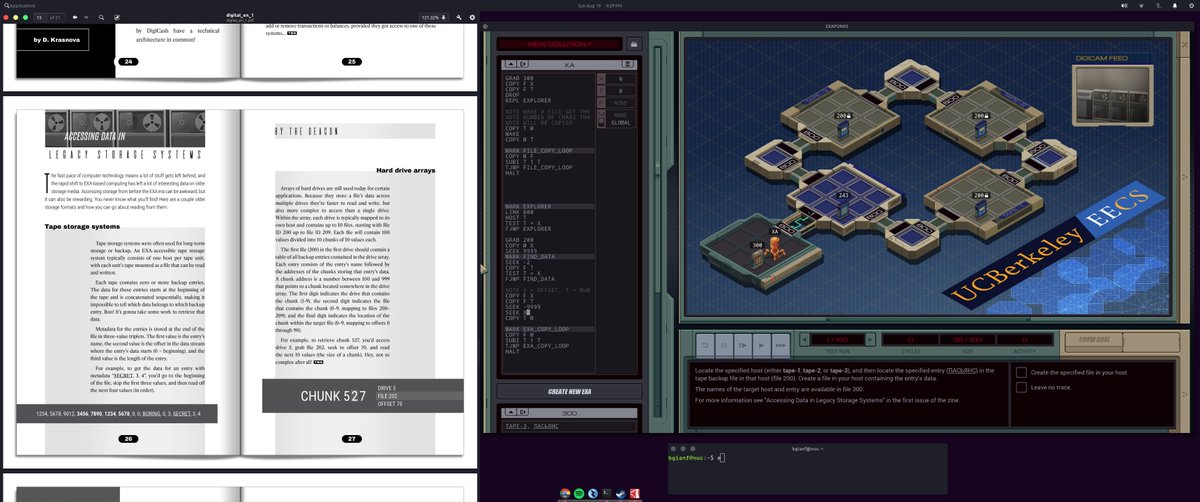This screenshot has width=1200, height=502.
Task: Click the SHOW GOAL button
Action: point(1093,339)
